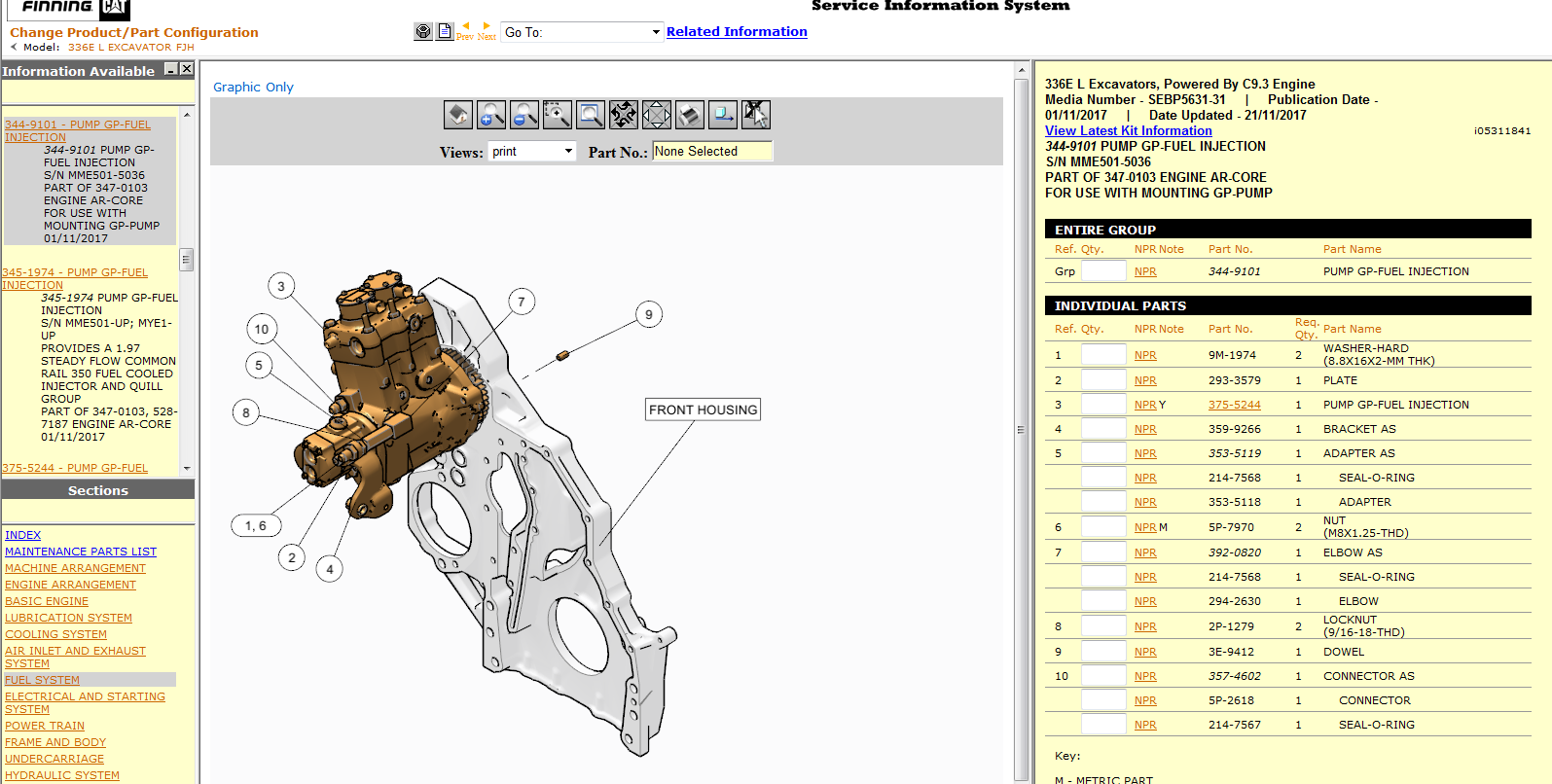Click the home view reset icon
This screenshot has height=784, width=1552.
tap(458, 115)
